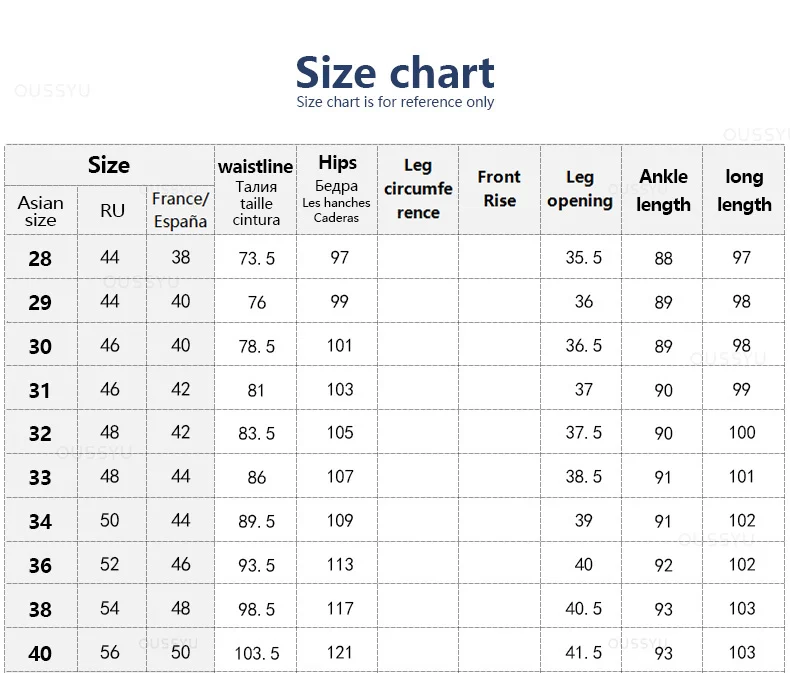This screenshot has height=673, width=790.
Task: Click the 'Front Rise' column header
Action: point(499,190)
